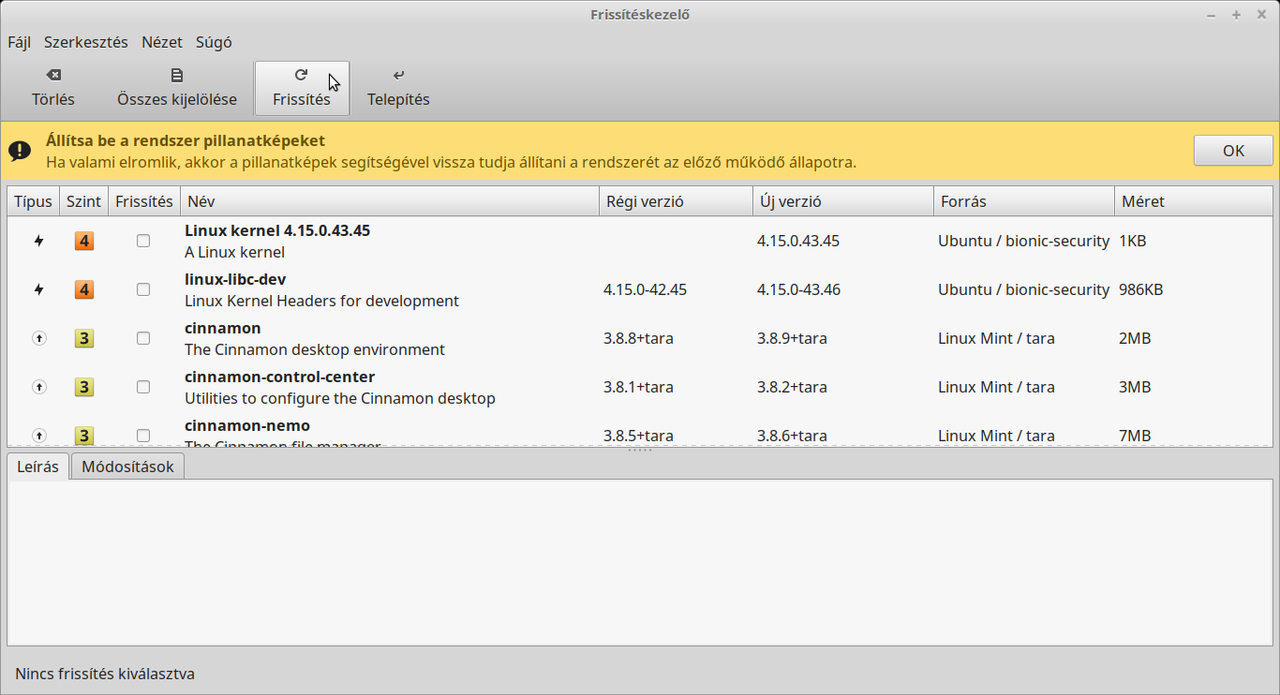Click old version 3.8.1+tara
Viewport: 1280px width, 695px height.
click(638, 387)
